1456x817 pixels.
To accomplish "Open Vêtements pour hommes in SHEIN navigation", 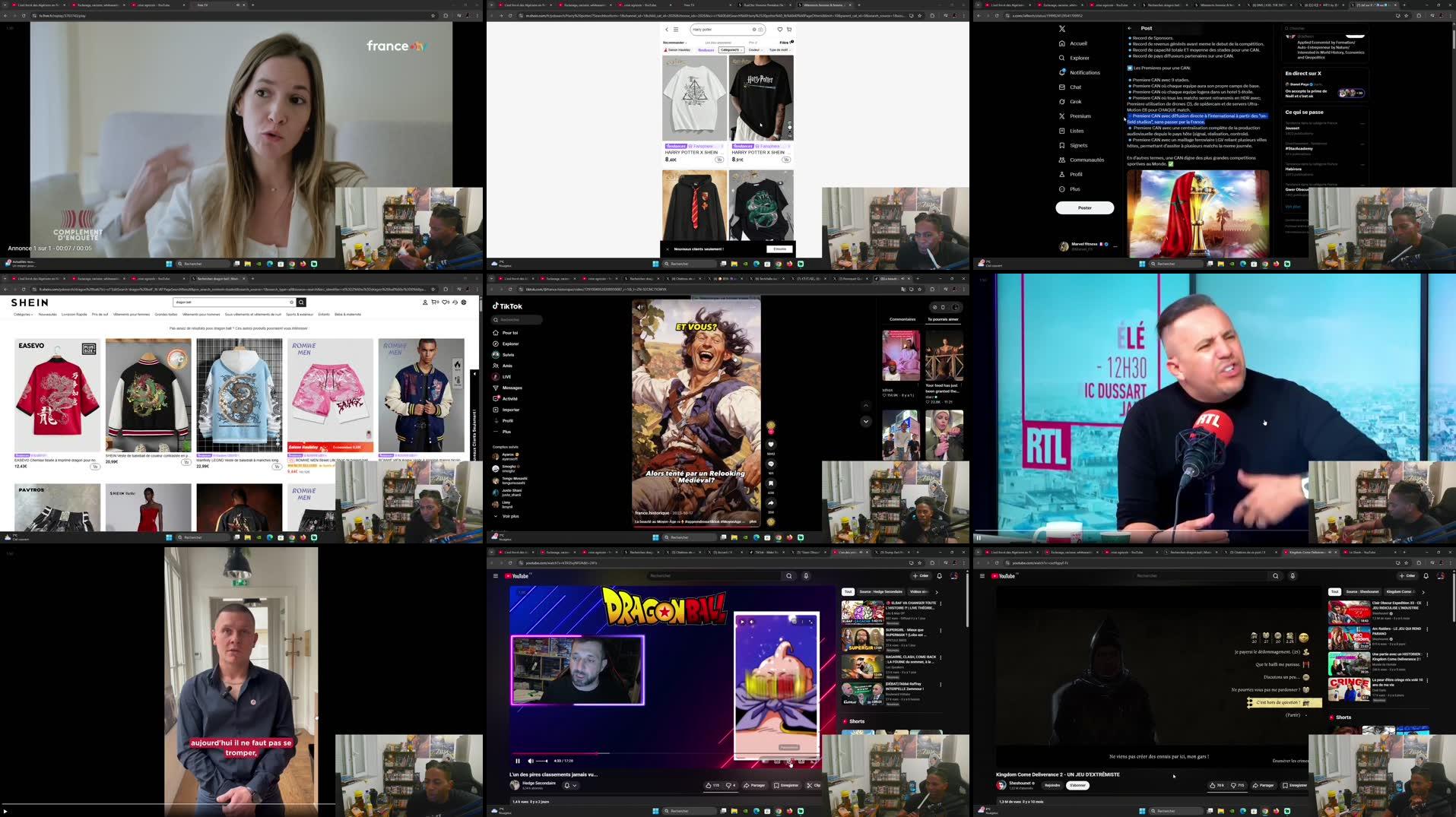I will pos(201,314).
